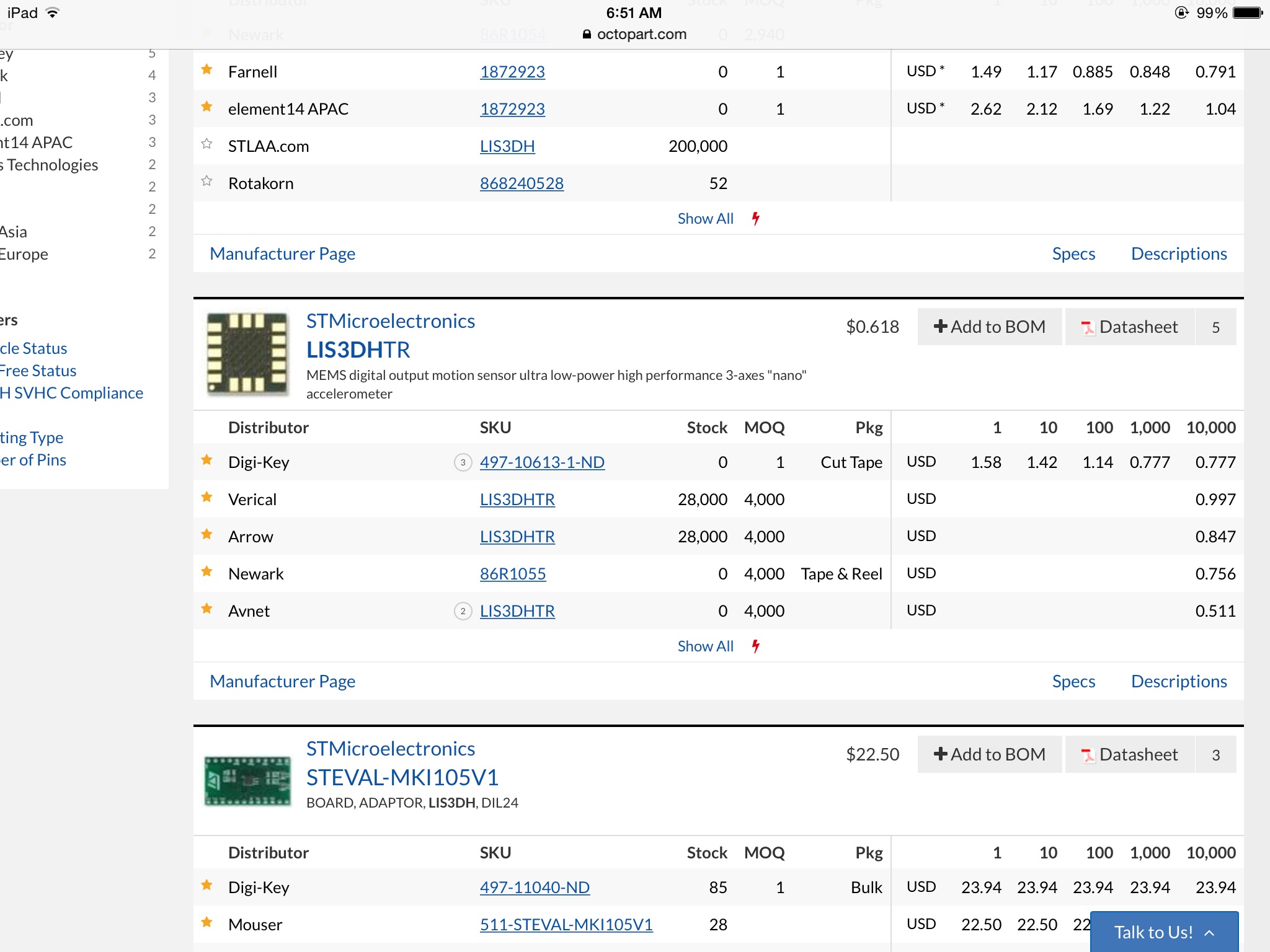Click the red lightning icon above the LIS3DHTR card
The width and height of the screenshot is (1270, 952).
click(756, 218)
